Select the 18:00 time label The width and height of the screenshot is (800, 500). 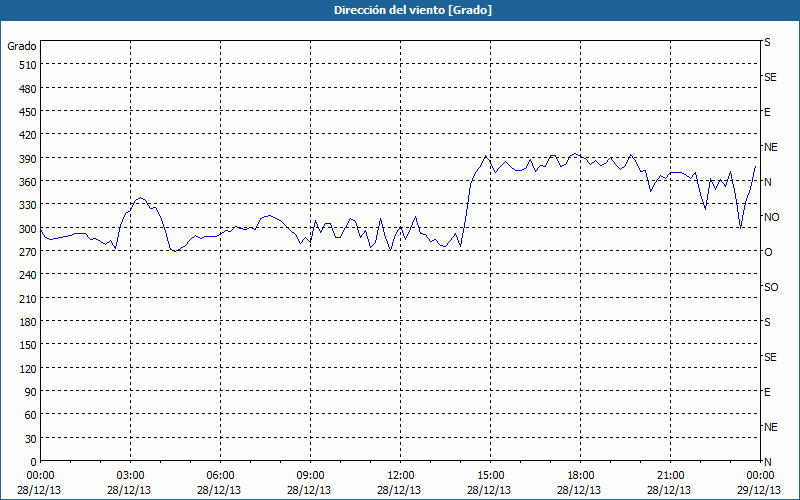581,475
